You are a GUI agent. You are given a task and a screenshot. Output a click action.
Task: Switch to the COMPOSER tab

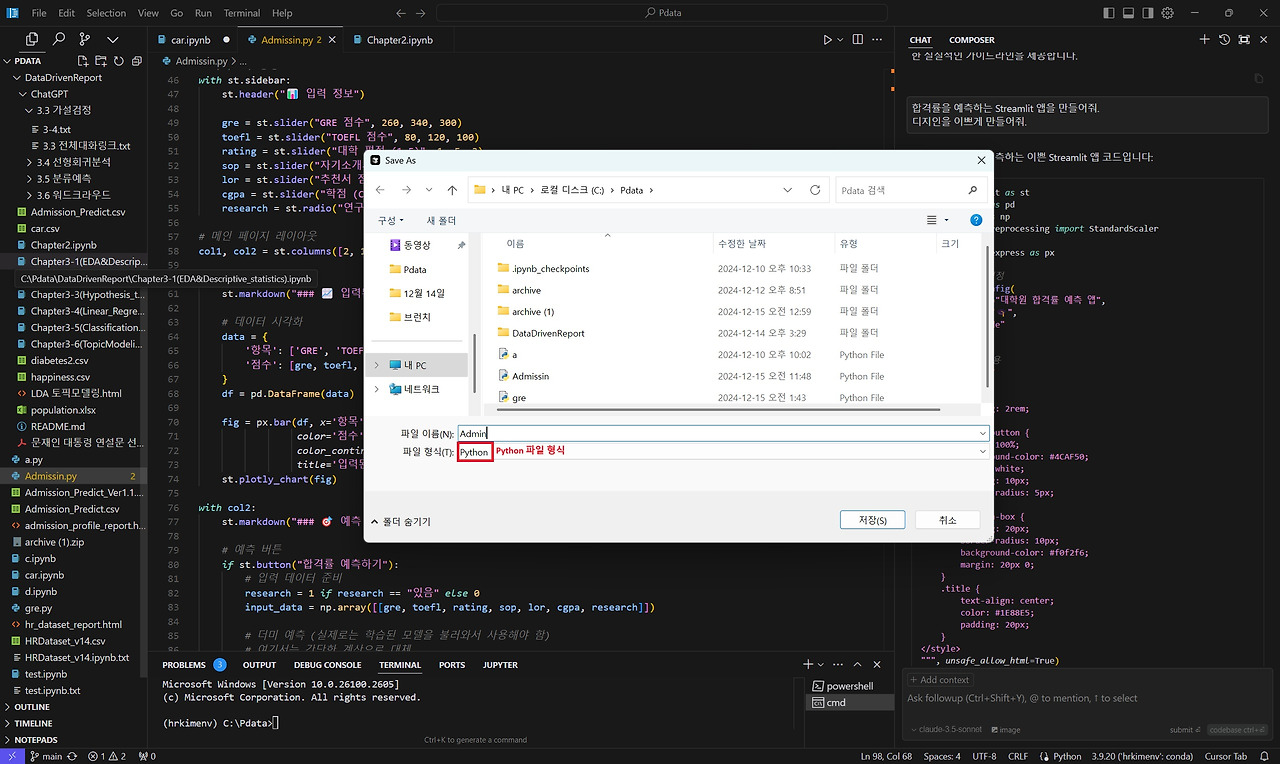pyautogui.click(x=972, y=40)
